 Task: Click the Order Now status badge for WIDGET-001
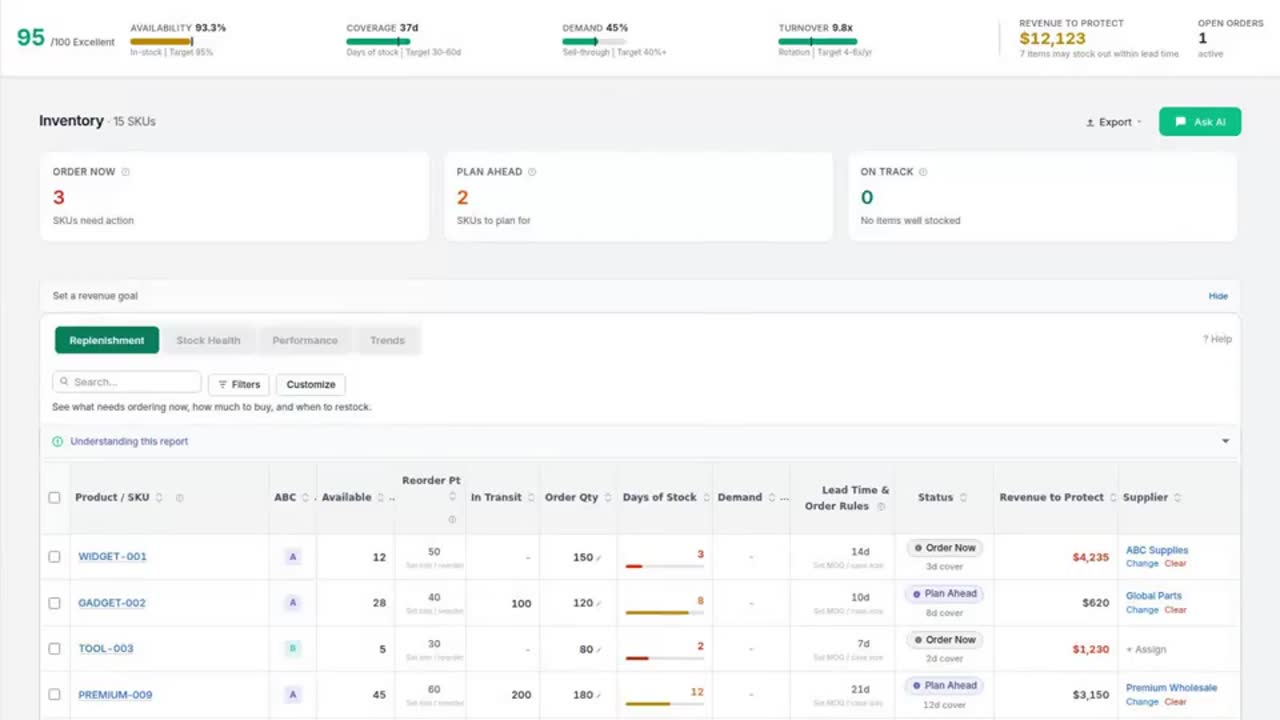coord(945,548)
